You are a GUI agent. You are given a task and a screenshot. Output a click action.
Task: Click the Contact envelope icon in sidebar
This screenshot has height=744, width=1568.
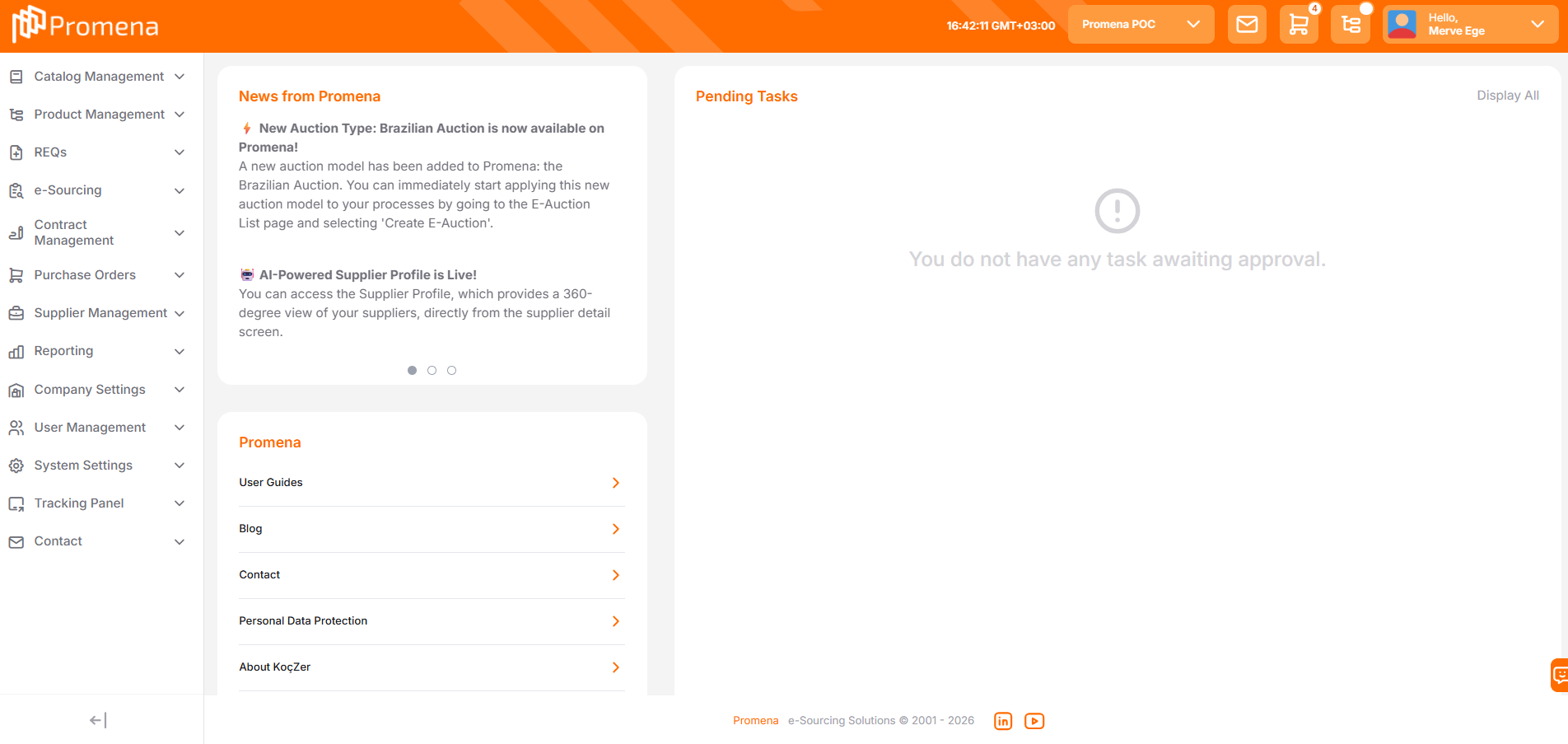(16, 541)
